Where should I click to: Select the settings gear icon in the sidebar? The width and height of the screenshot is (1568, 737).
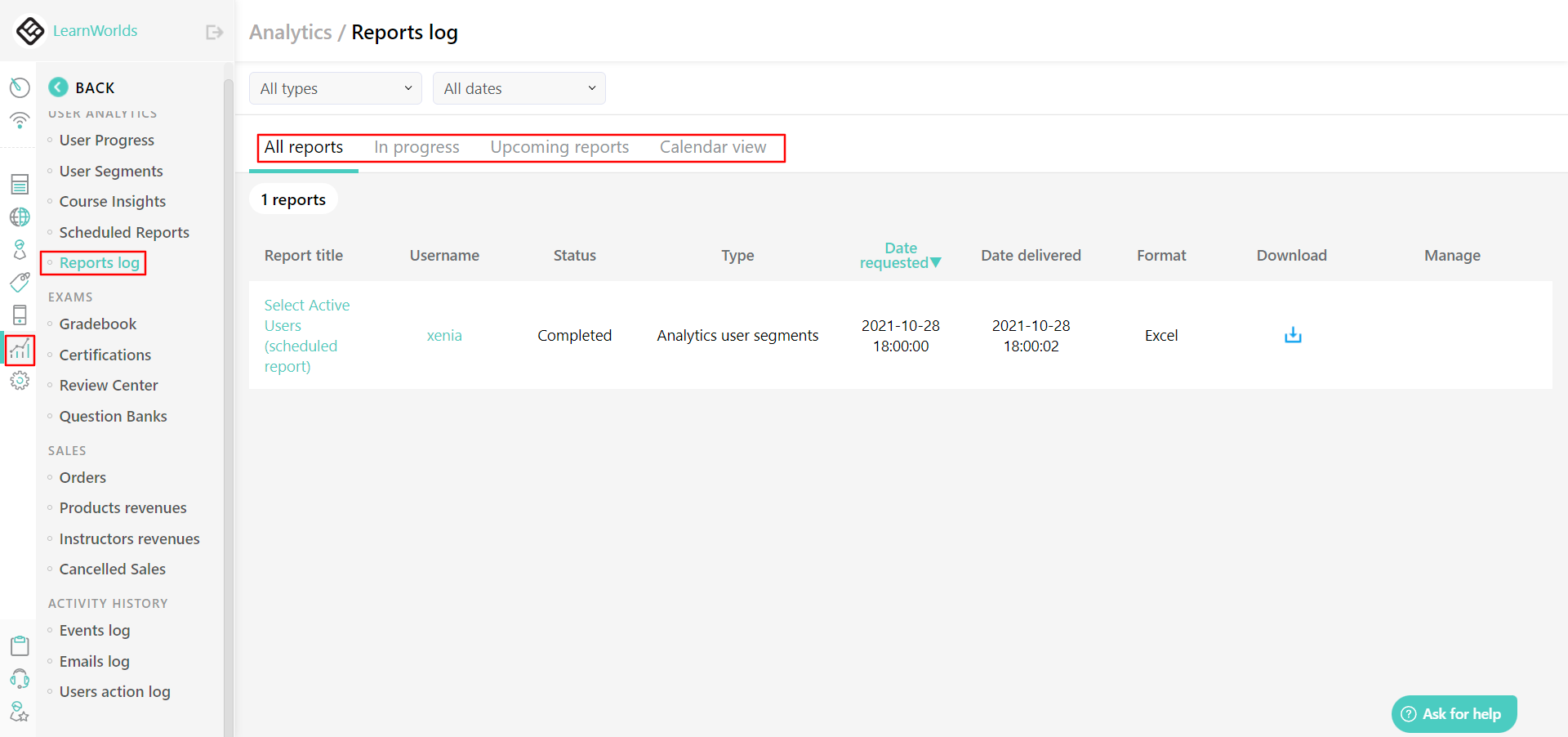click(20, 380)
